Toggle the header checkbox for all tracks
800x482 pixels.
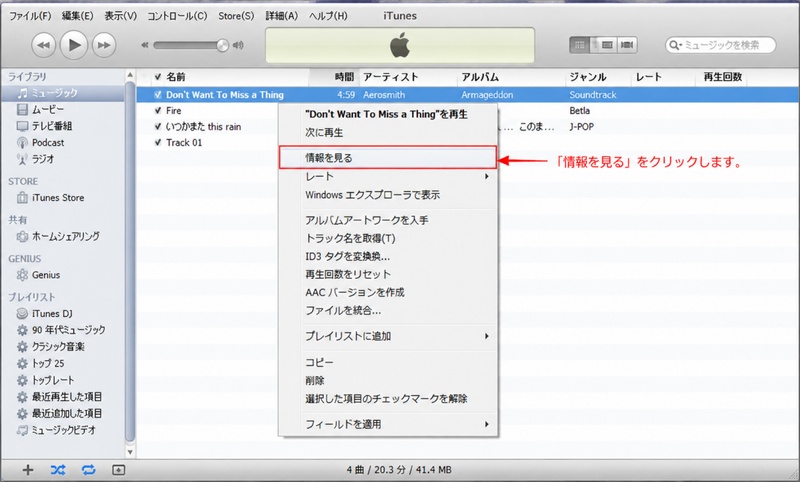pyautogui.click(x=158, y=77)
